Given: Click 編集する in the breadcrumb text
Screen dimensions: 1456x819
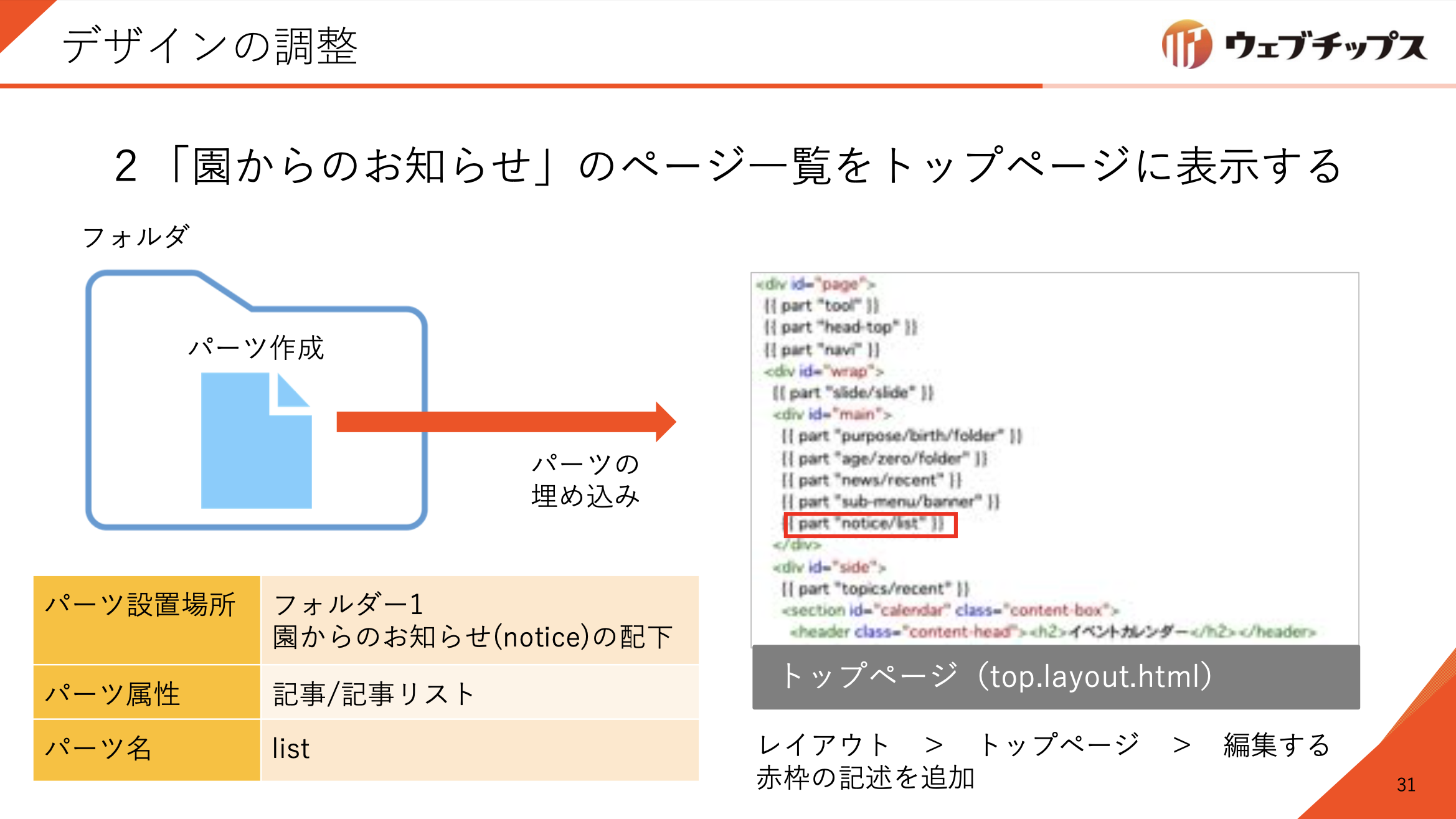Looking at the screenshot, I should pyautogui.click(x=1277, y=745).
